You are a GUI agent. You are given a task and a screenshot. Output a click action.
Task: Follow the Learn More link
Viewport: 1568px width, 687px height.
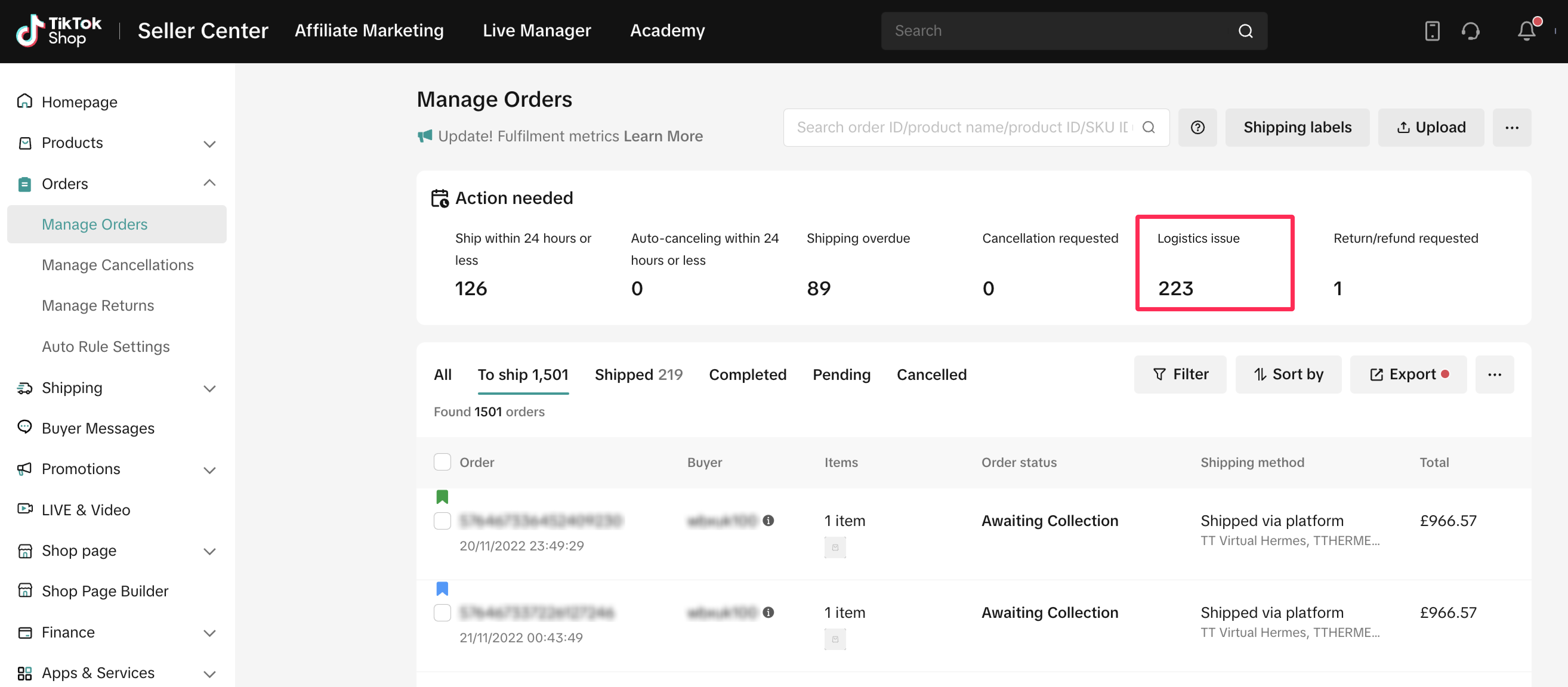[663, 136]
